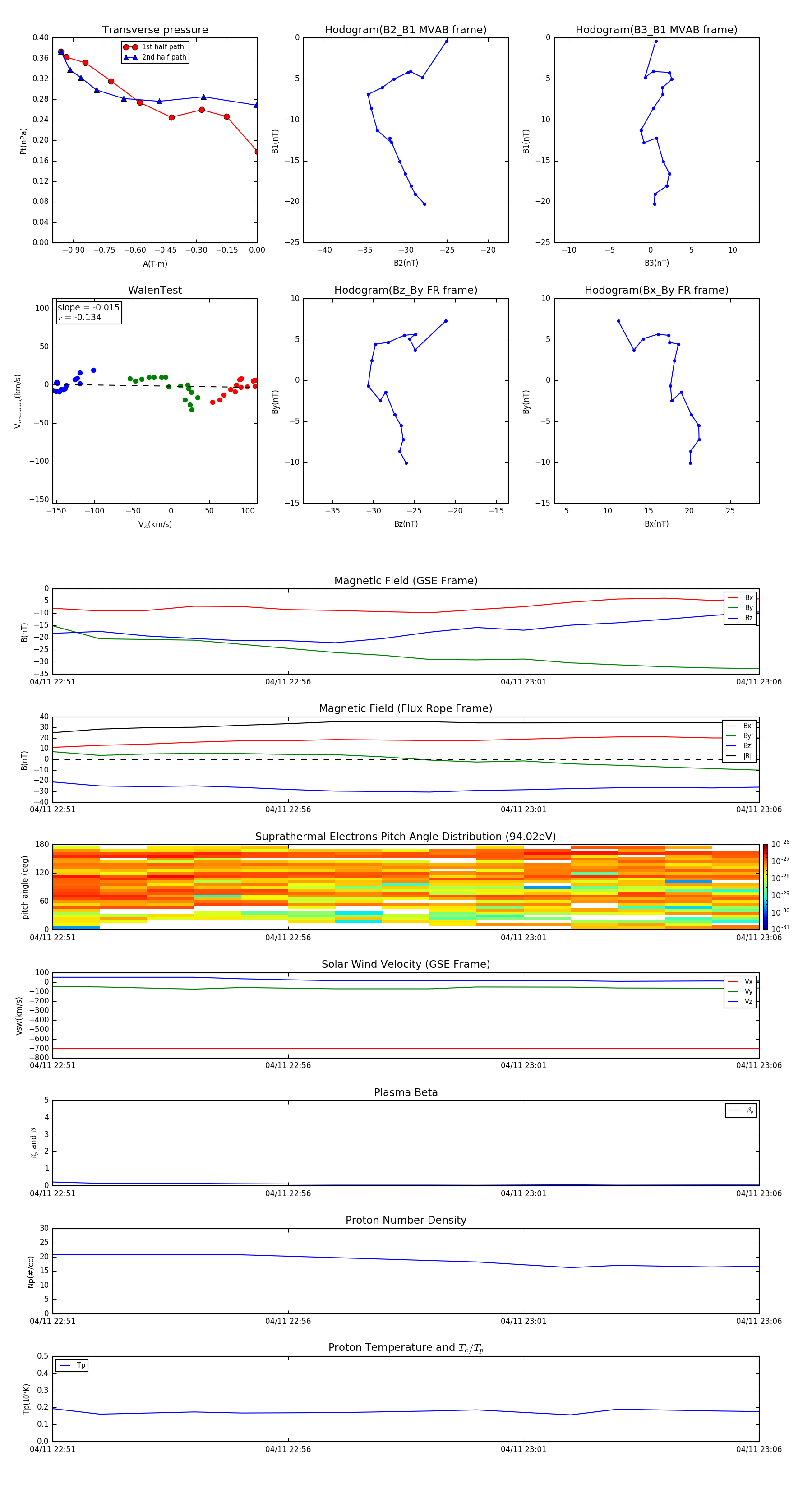Click '04/11 23:01' tick under flux rope plot
The width and height of the screenshot is (812, 1489).
tap(523, 810)
